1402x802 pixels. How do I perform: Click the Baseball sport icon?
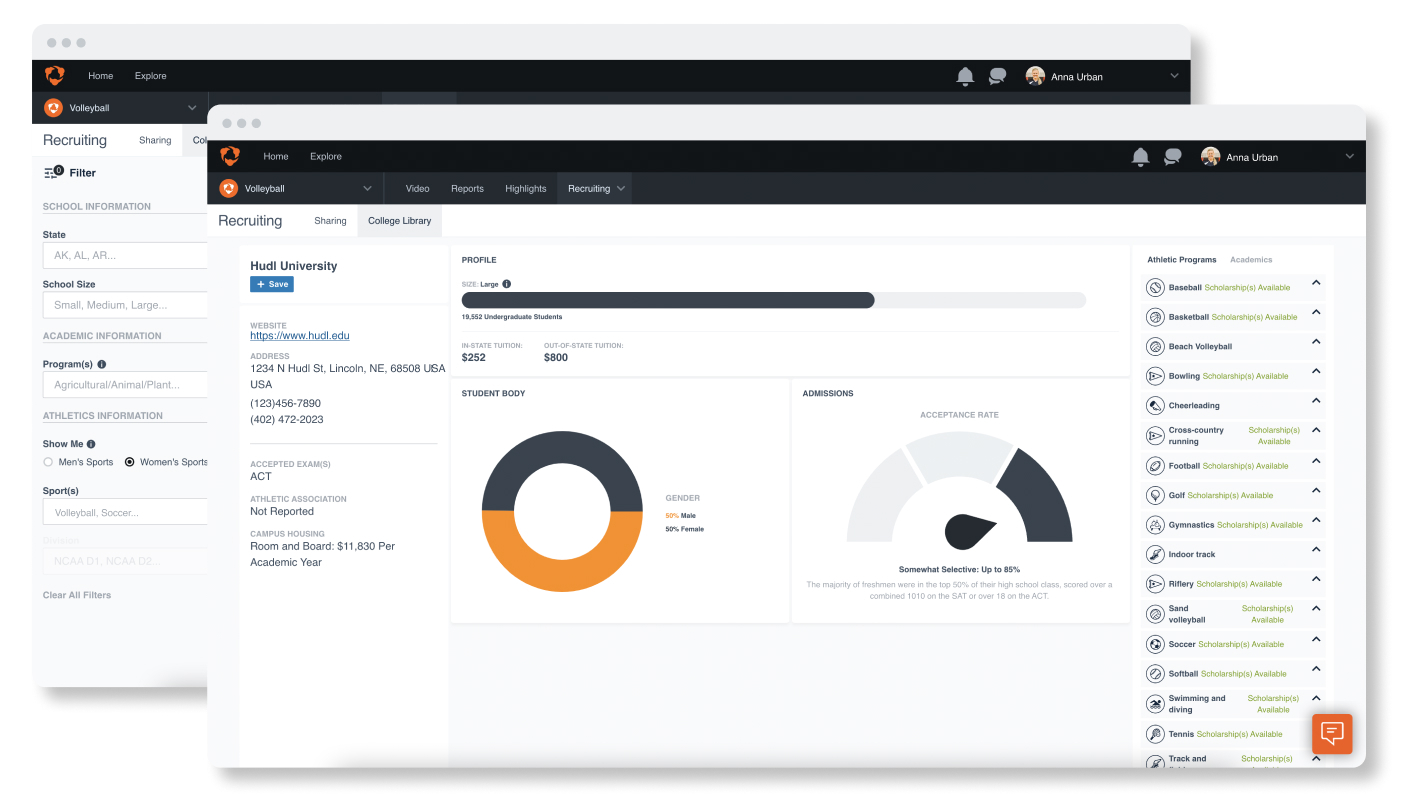[1155, 288]
